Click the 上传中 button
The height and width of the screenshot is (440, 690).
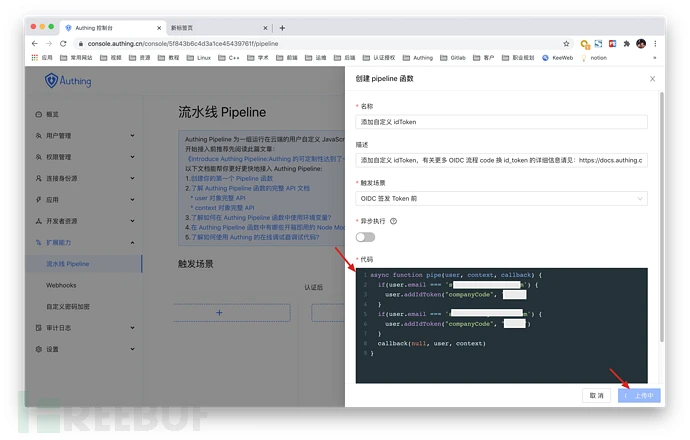tap(639, 396)
